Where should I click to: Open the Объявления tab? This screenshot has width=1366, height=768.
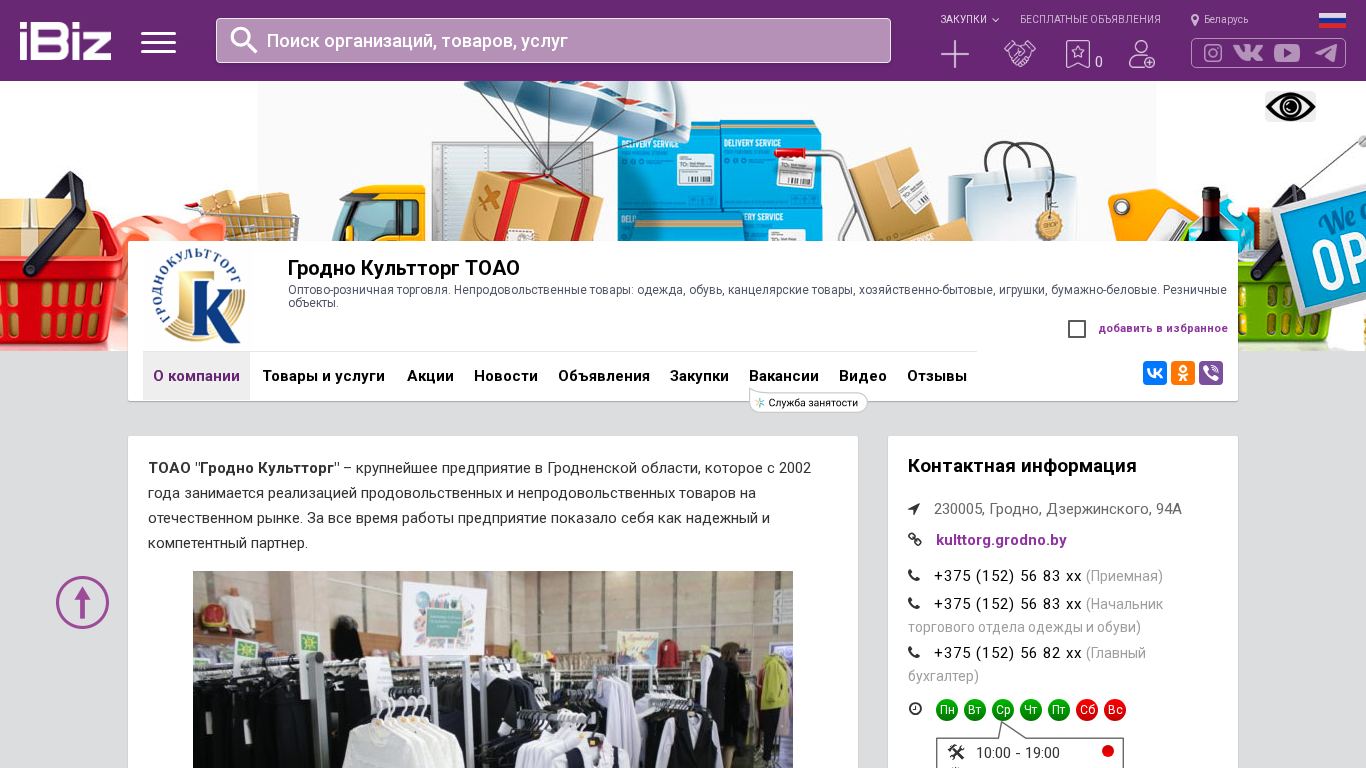[604, 376]
